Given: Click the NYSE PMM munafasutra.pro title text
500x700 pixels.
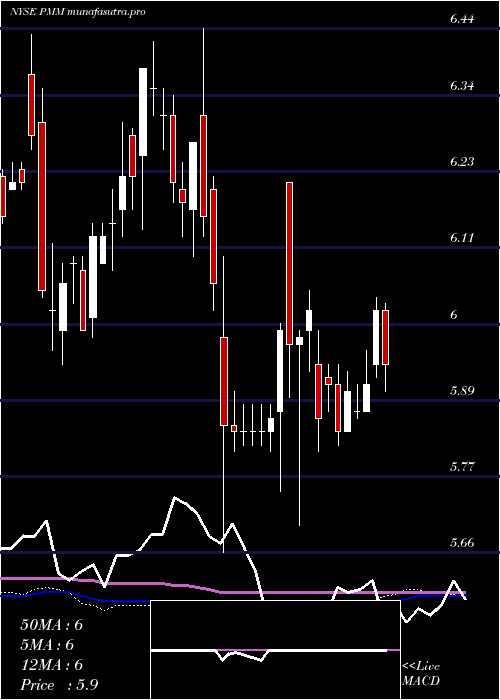Looking at the screenshot, I should pyautogui.click(x=78, y=12).
